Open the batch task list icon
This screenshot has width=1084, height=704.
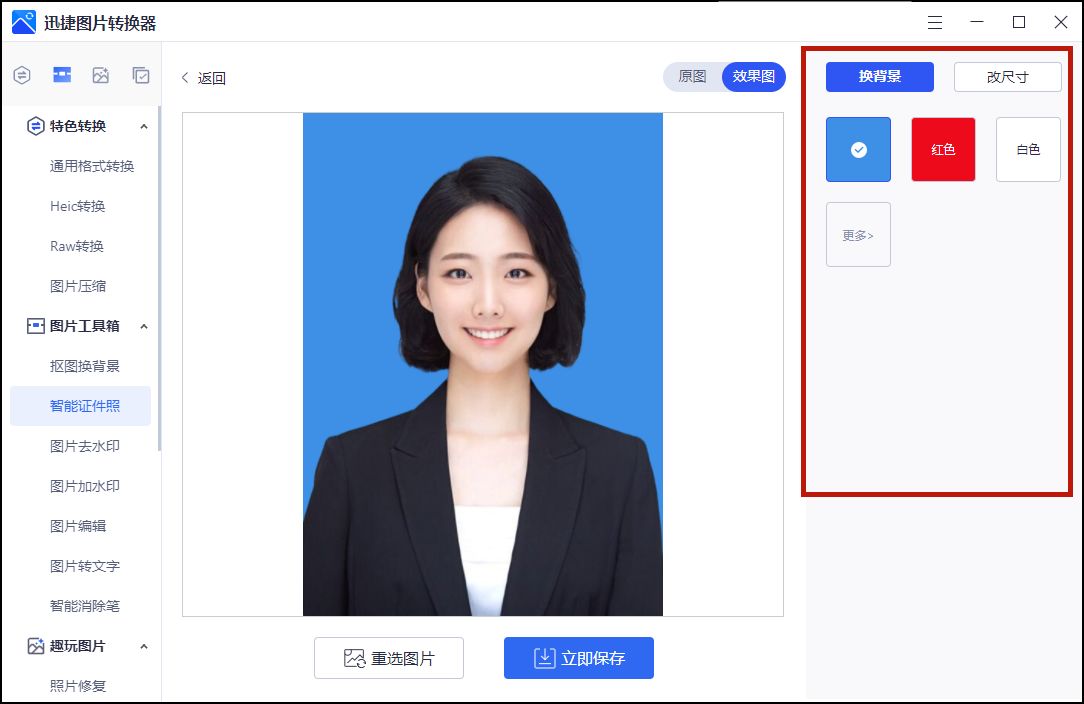[141, 74]
